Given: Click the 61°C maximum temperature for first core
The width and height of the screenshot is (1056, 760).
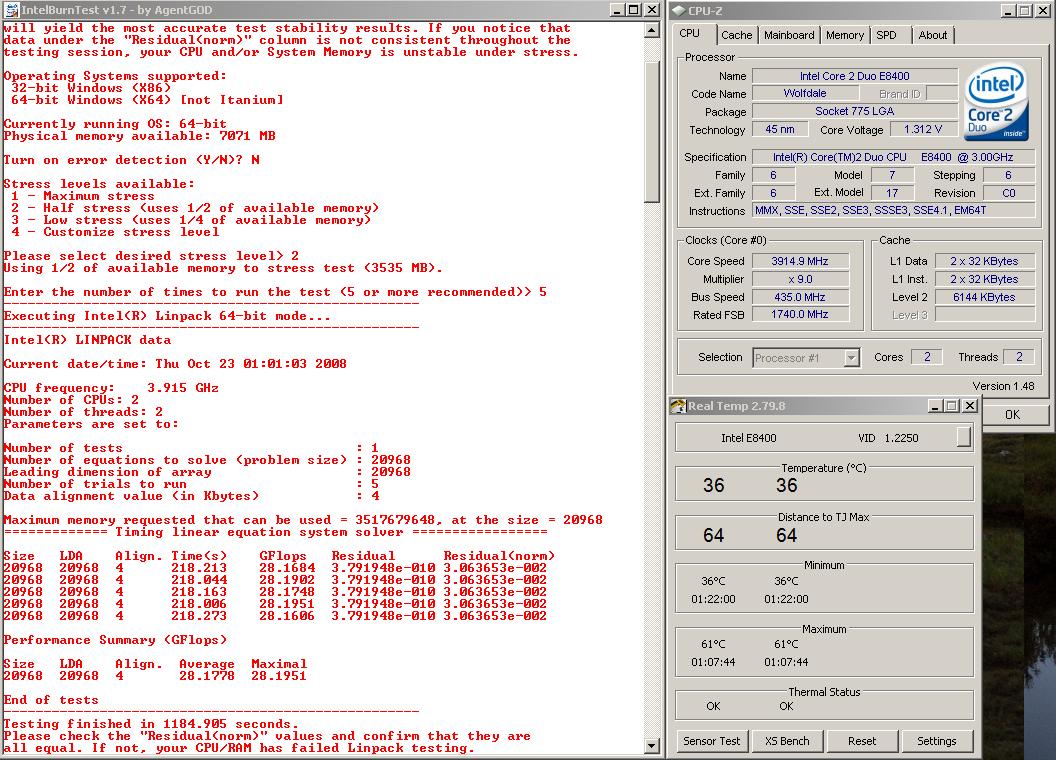Looking at the screenshot, I should click(713, 644).
